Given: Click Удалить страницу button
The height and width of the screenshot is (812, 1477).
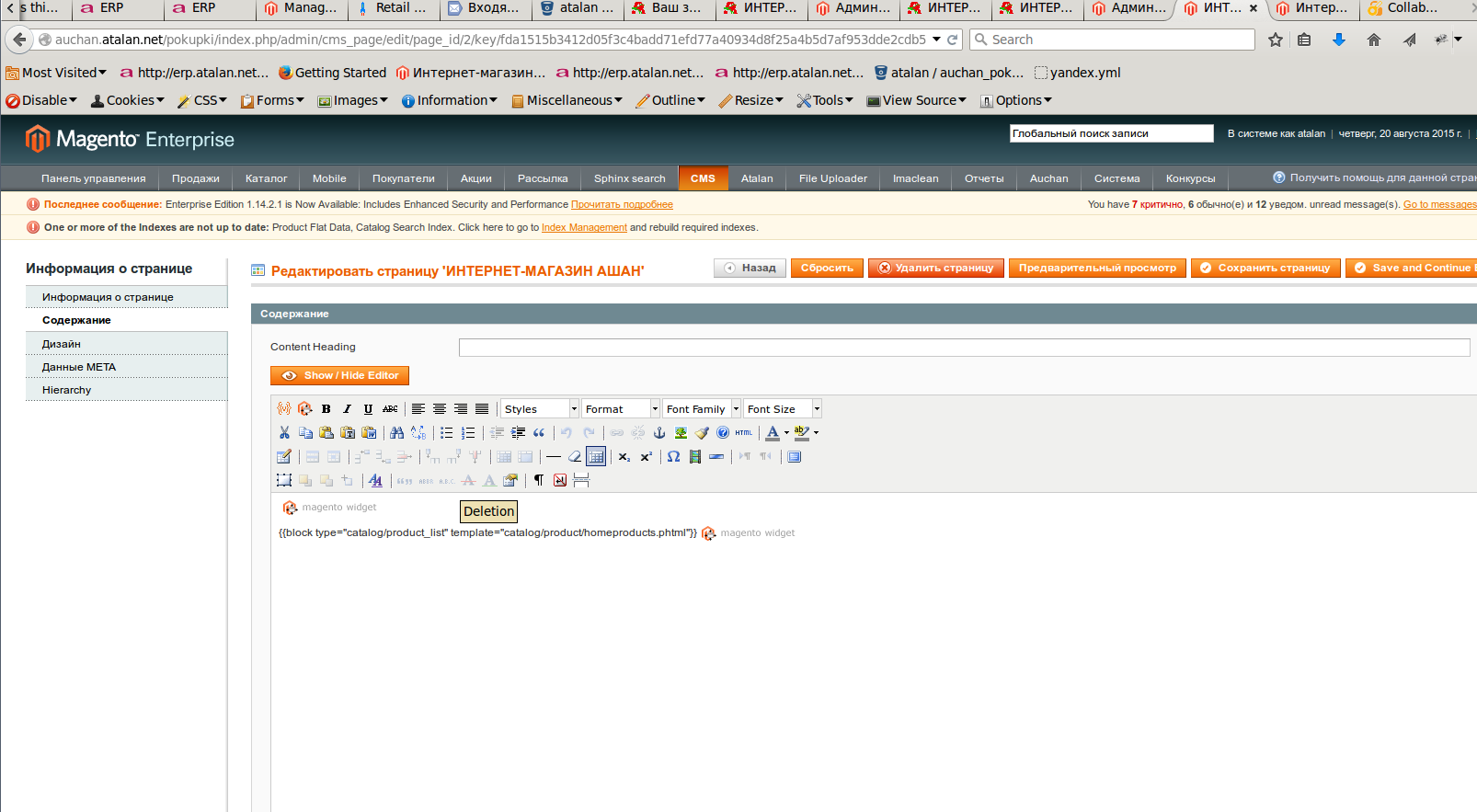Looking at the screenshot, I should (935, 268).
